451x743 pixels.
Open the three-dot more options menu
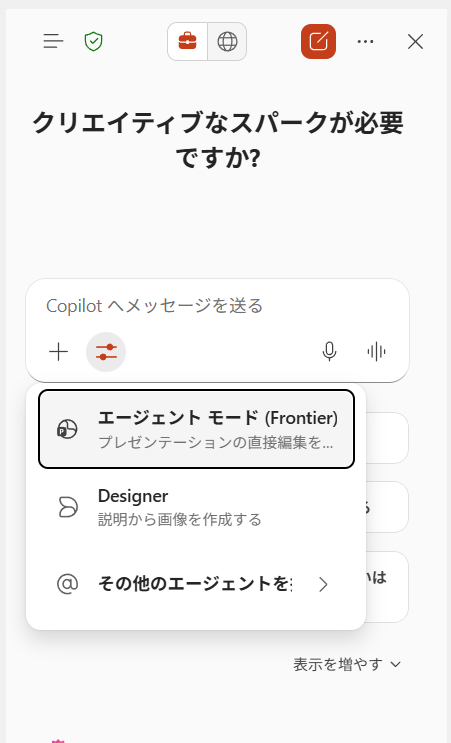click(365, 42)
